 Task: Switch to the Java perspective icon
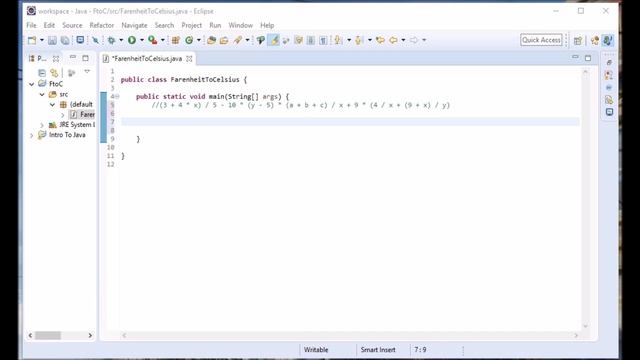point(608,40)
